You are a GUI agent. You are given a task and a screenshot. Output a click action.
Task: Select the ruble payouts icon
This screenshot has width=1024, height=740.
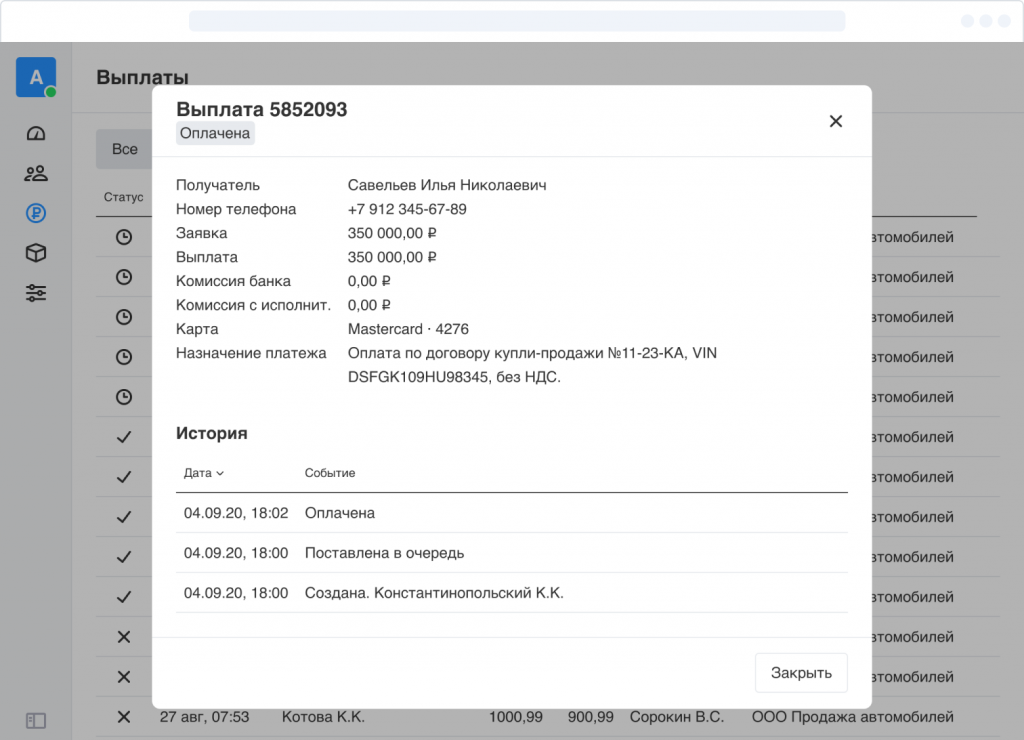click(36, 213)
